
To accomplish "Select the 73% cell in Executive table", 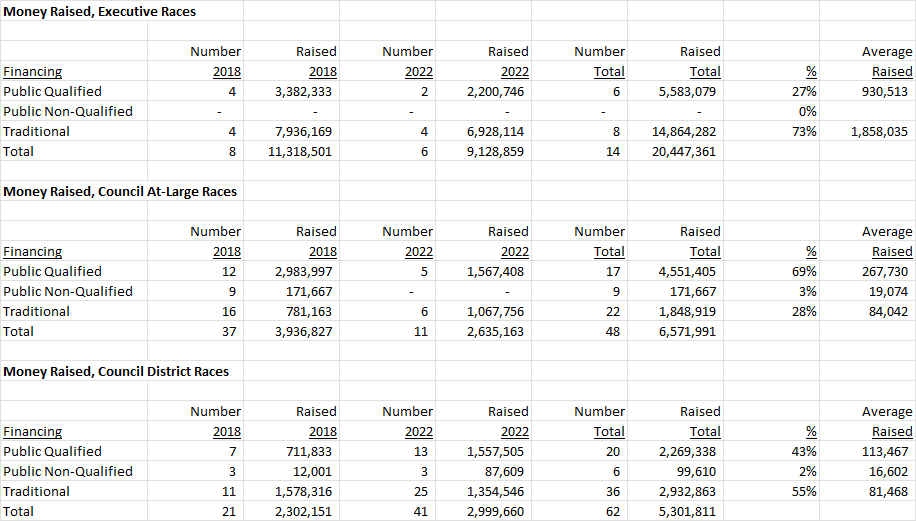I will (804, 131).
